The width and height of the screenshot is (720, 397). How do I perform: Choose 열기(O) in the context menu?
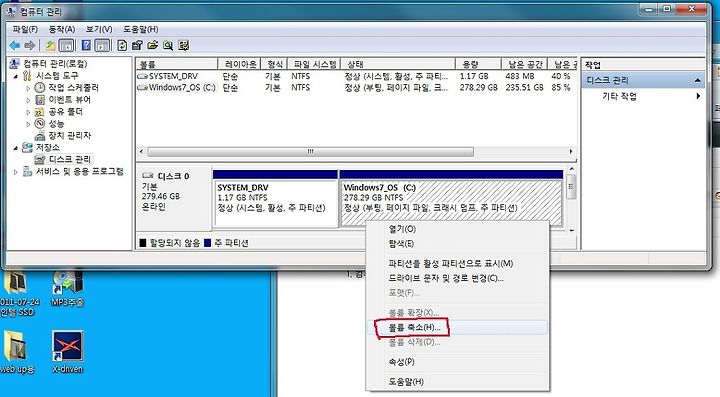[x=457, y=229]
